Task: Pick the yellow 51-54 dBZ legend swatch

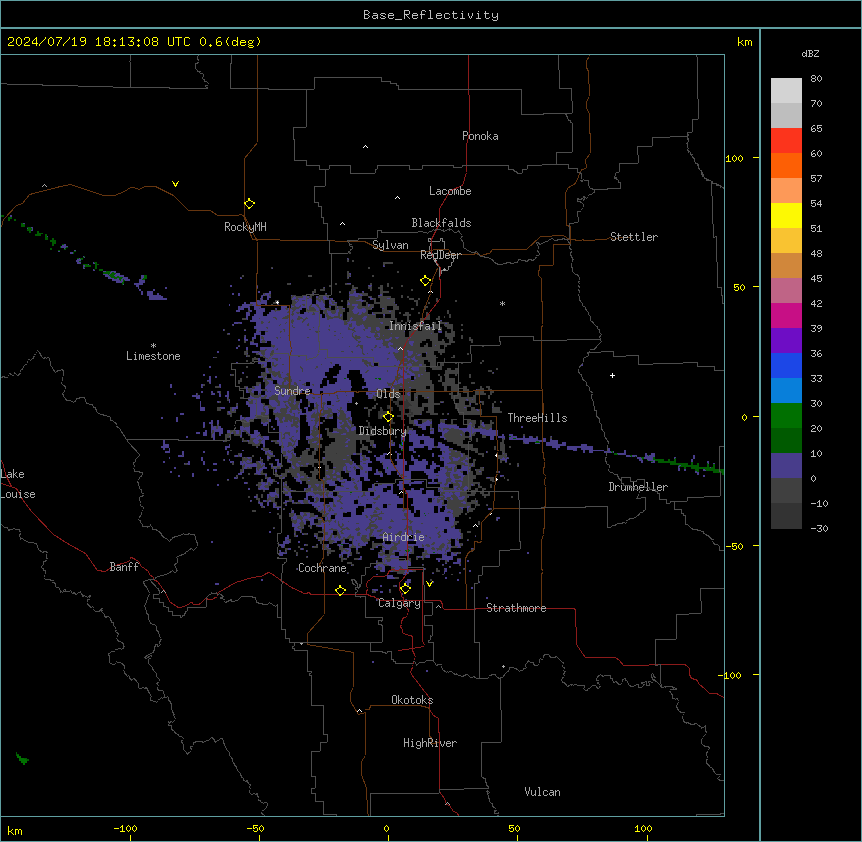Action: 786,215
